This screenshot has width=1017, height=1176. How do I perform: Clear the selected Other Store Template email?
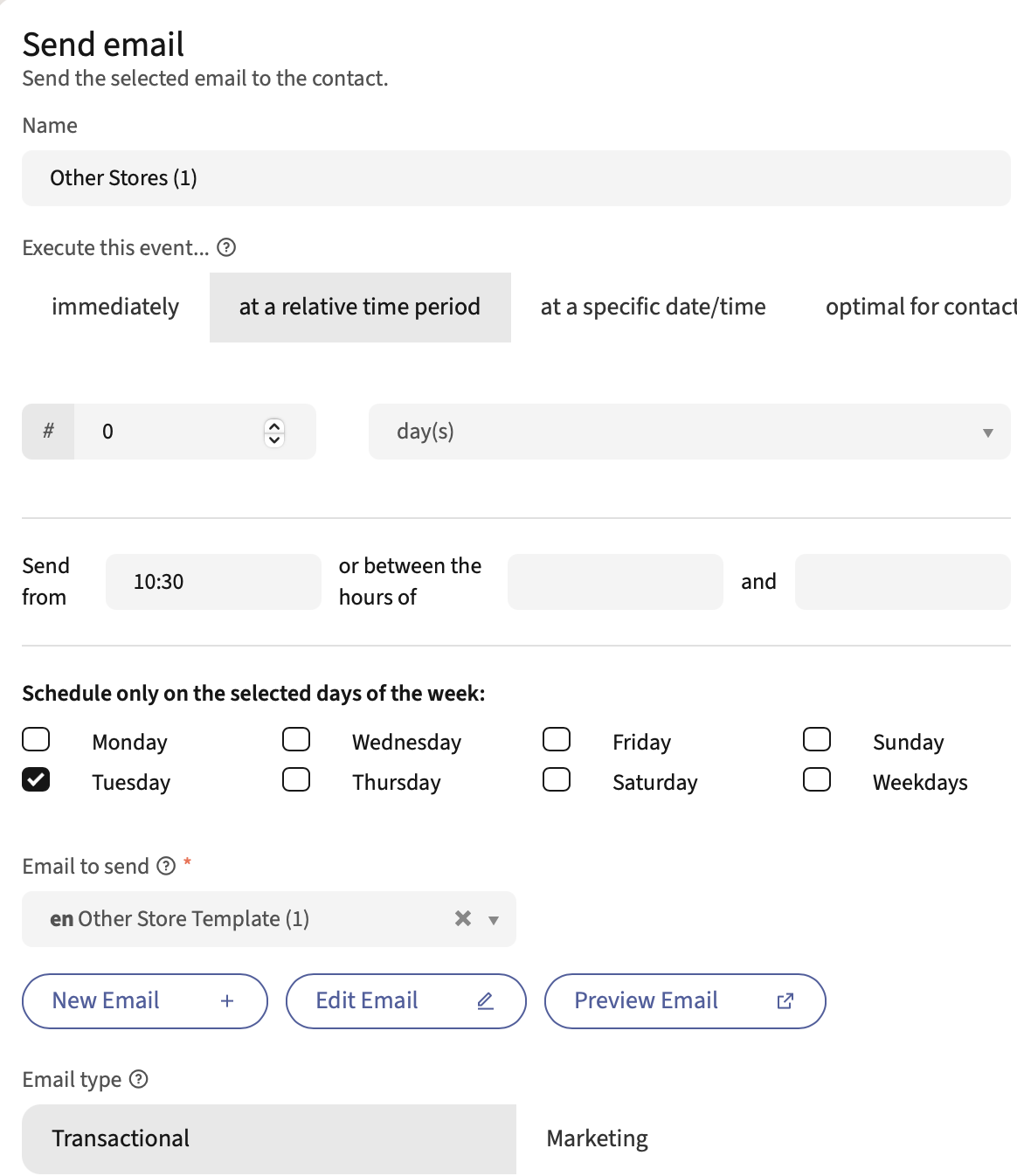(x=463, y=918)
